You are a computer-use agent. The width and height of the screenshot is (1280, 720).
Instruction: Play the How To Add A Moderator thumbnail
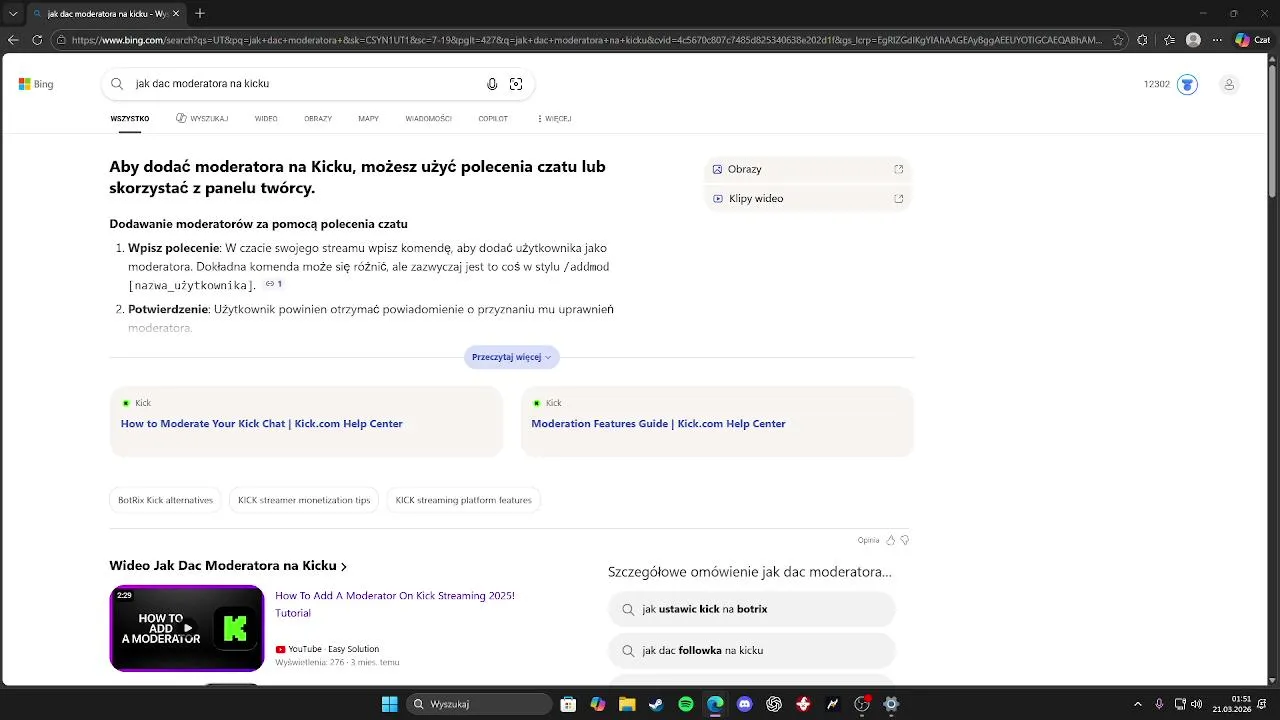pyautogui.click(x=187, y=628)
